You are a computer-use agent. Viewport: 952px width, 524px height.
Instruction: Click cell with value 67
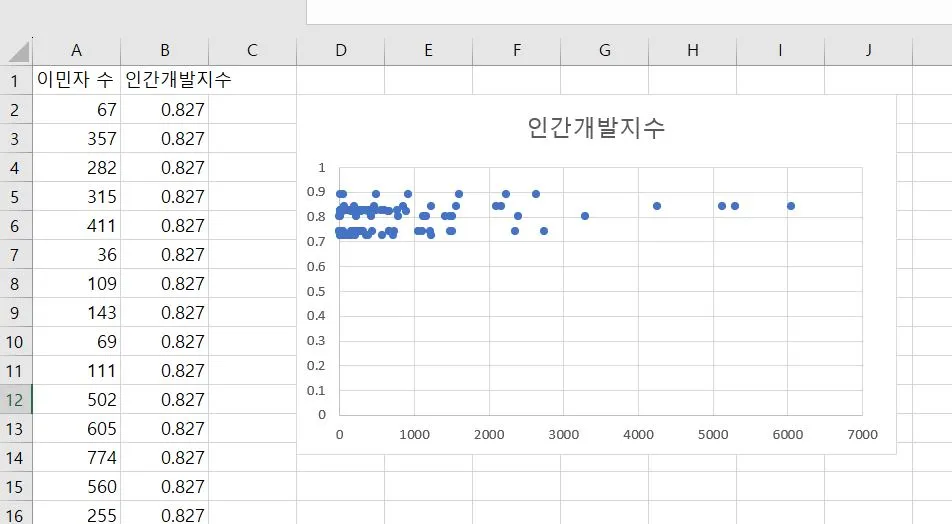[76, 109]
